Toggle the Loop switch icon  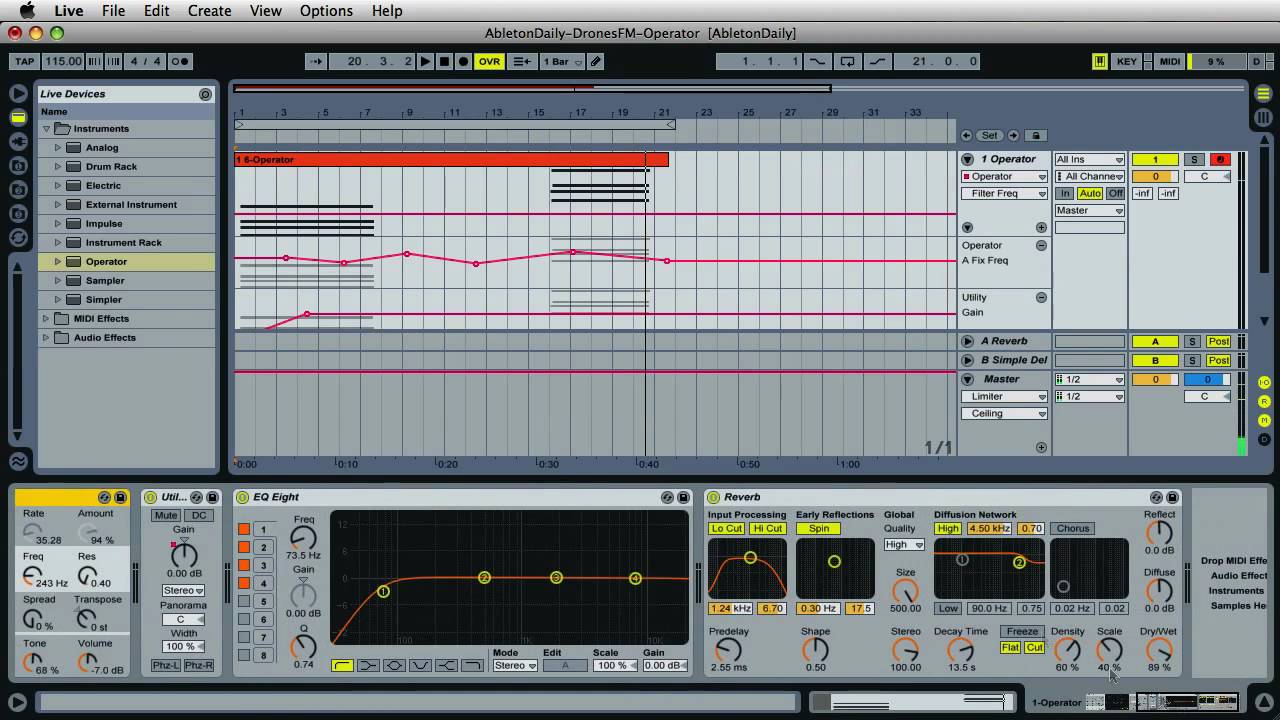click(847, 61)
